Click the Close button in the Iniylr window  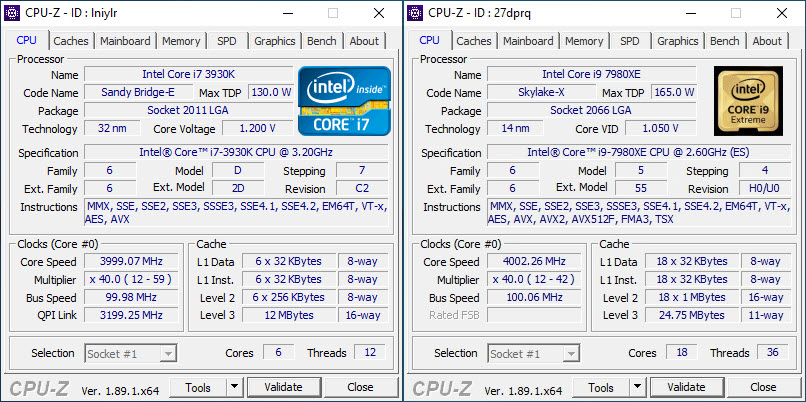[360, 387]
